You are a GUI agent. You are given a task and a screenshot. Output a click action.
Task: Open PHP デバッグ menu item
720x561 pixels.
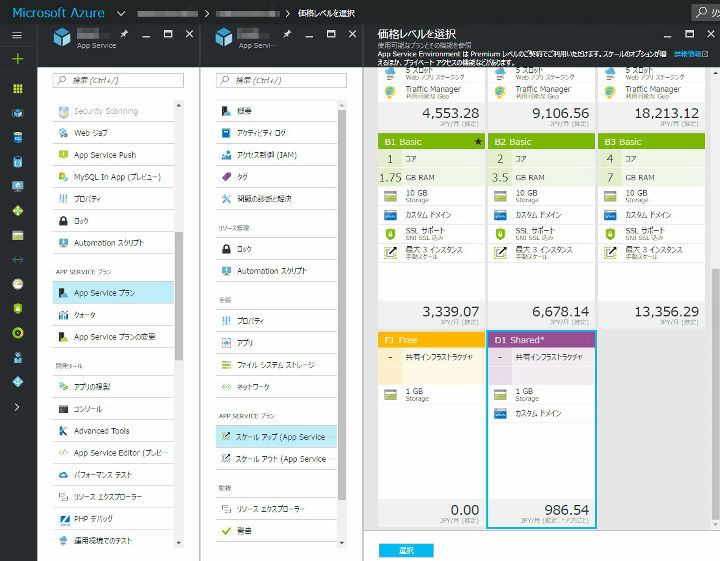pyautogui.click(x=113, y=519)
